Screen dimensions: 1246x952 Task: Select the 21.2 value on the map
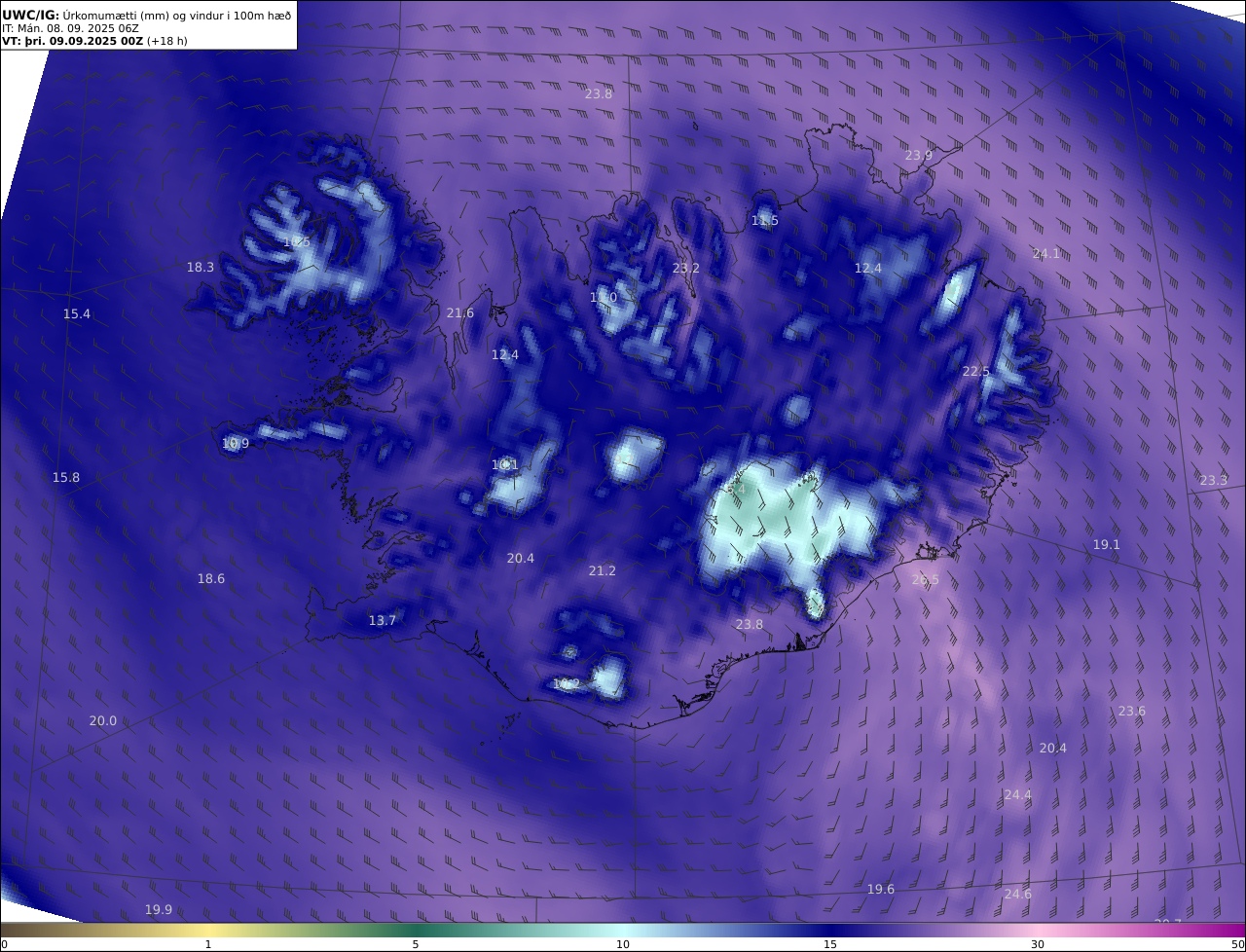[x=603, y=571]
